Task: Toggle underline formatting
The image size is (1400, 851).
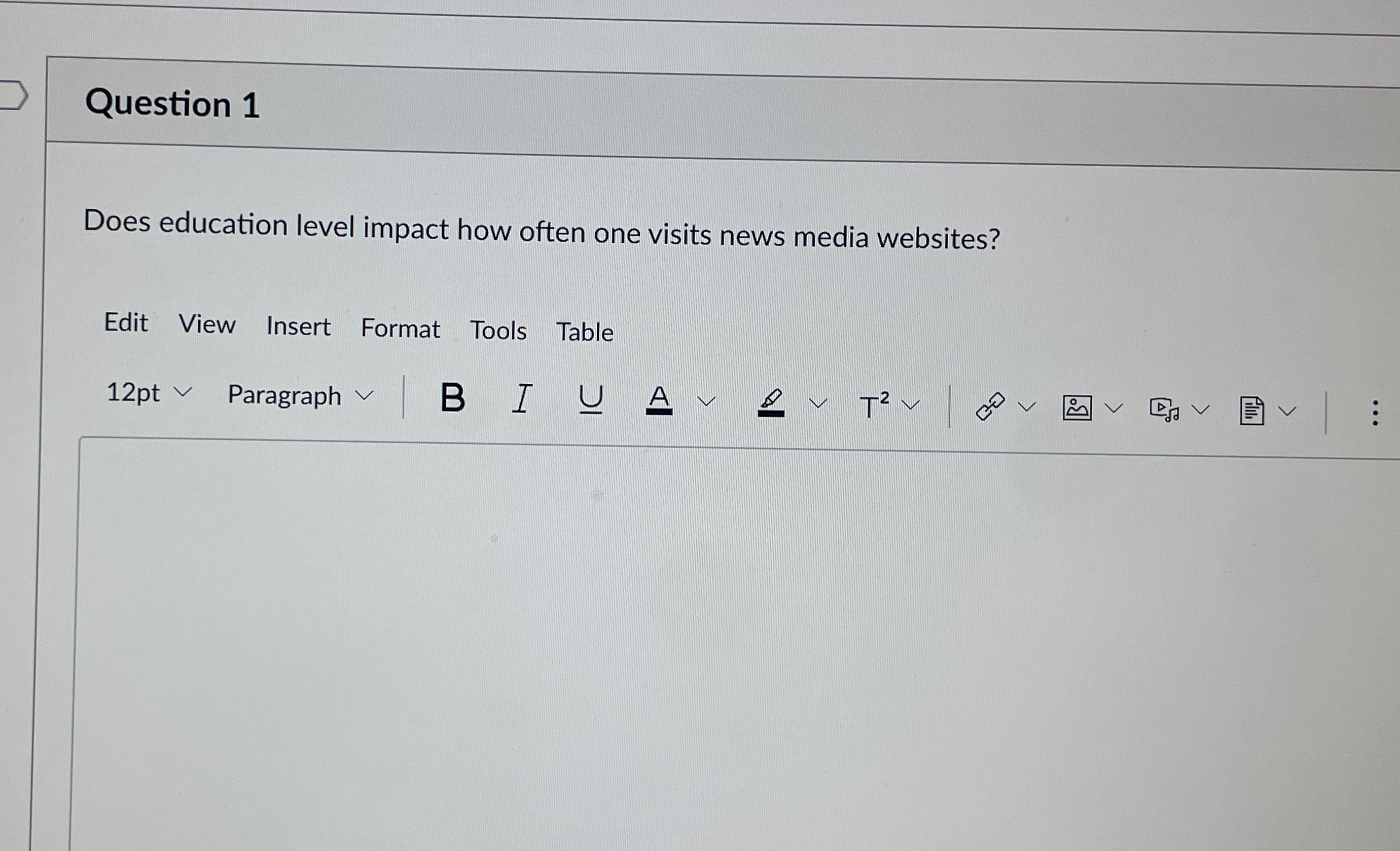Action: coord(590,399)
